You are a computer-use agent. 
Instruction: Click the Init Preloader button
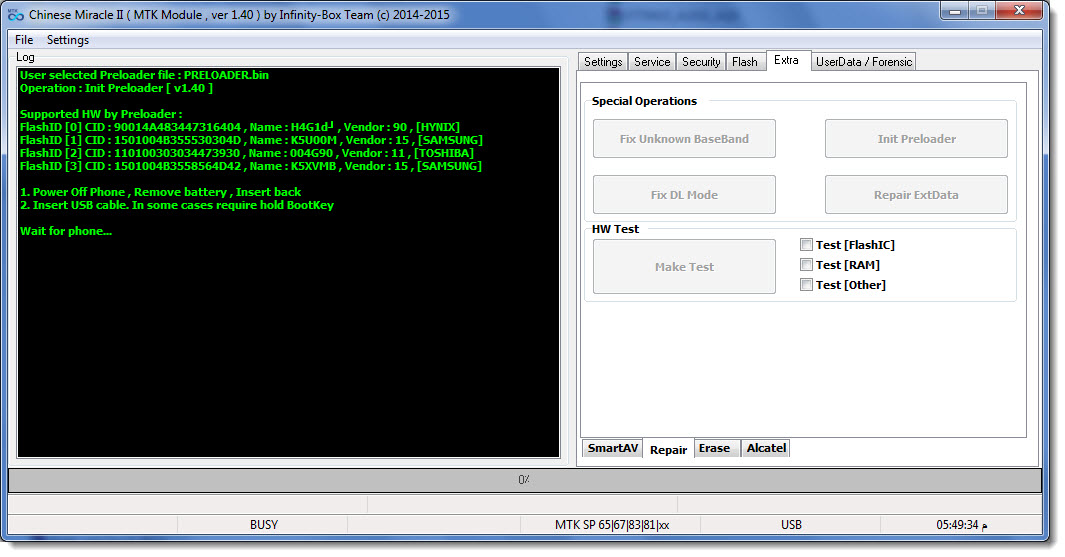point(916,139)
